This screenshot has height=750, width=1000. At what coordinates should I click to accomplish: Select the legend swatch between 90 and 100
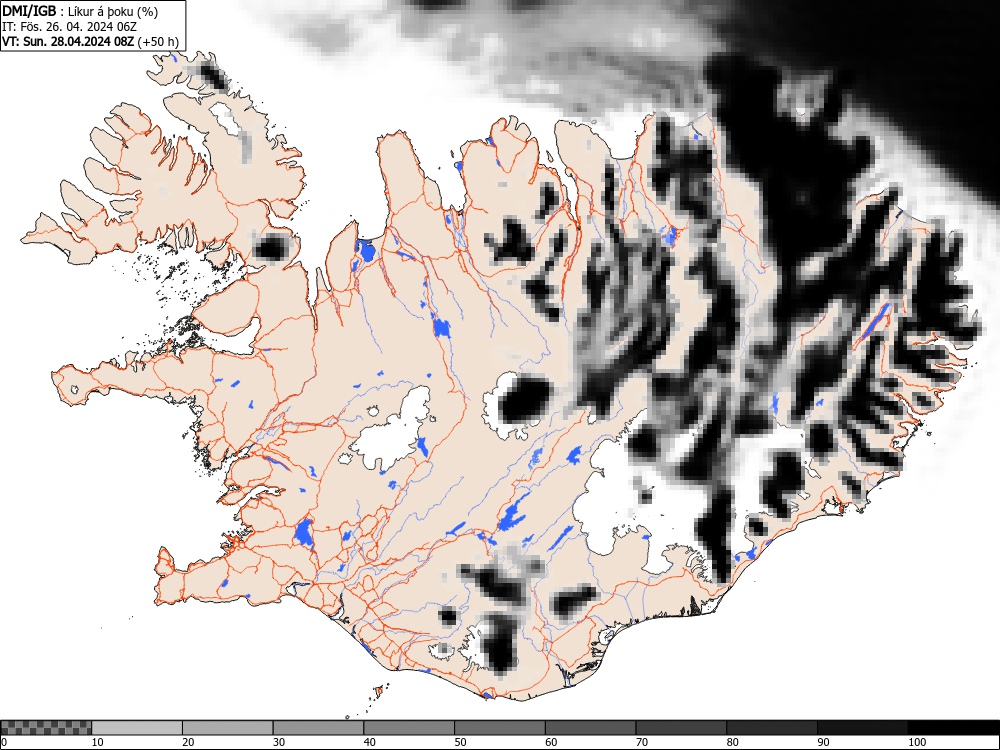point(862,728)
